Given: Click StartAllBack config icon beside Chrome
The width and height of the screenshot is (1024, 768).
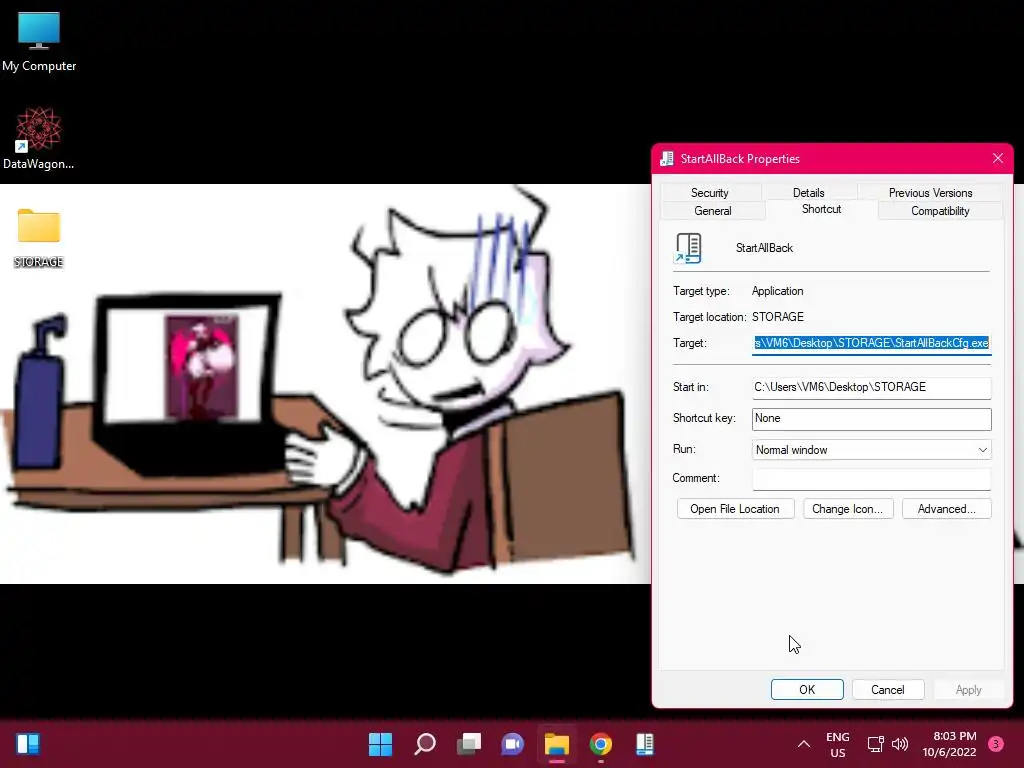Looking at the screenshot, I should point(645,743).
